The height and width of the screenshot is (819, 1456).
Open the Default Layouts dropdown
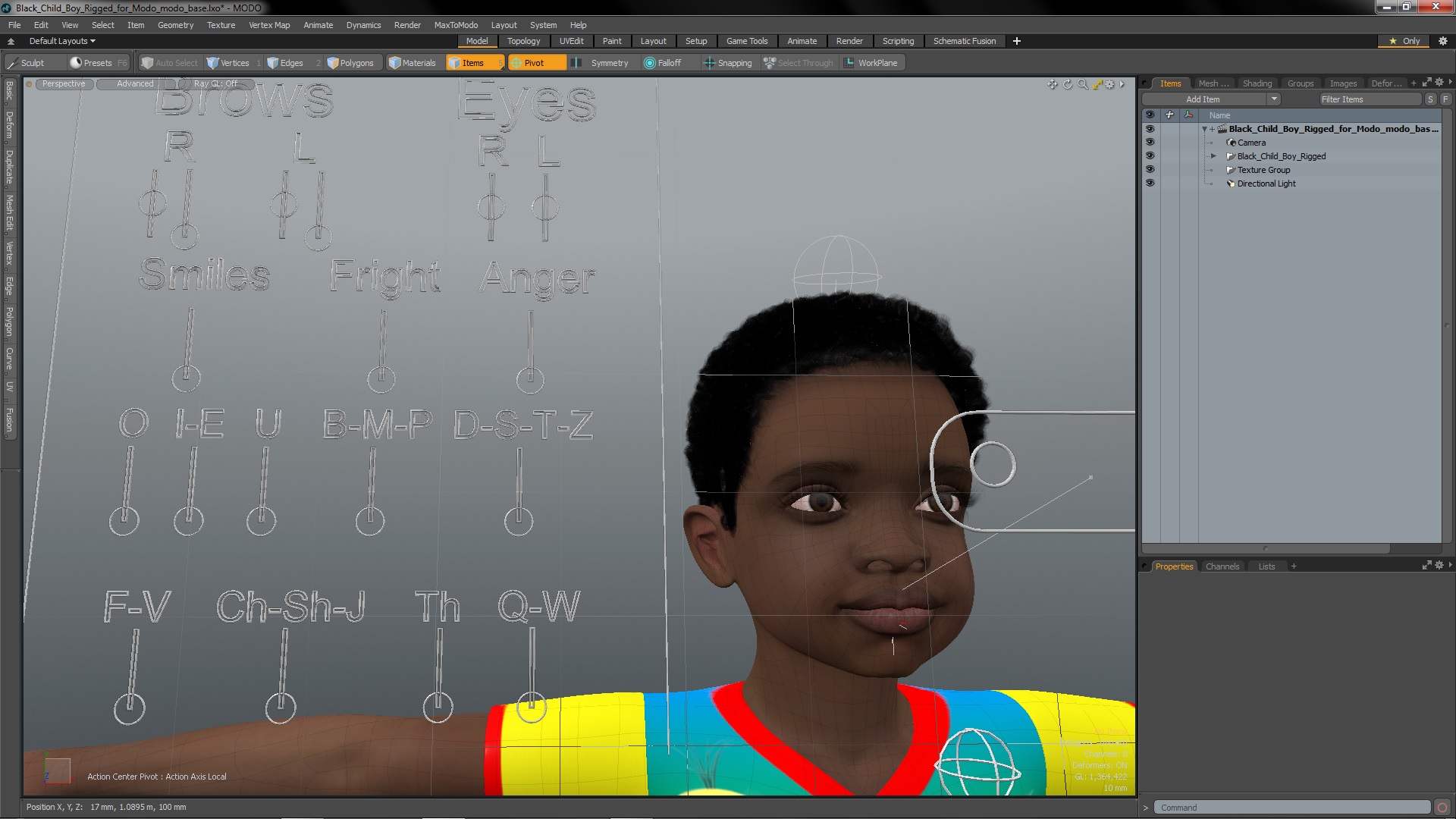[x=62, y=41]
